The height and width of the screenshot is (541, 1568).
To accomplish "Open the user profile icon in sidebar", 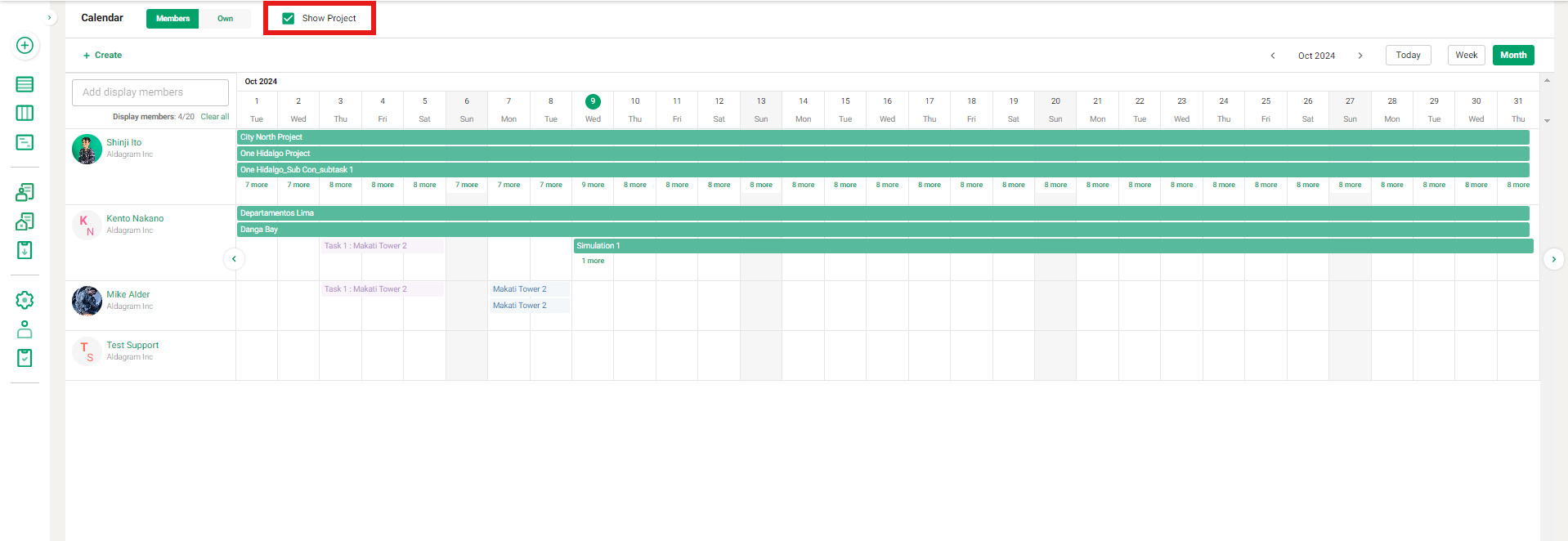I will click(25, 329).
